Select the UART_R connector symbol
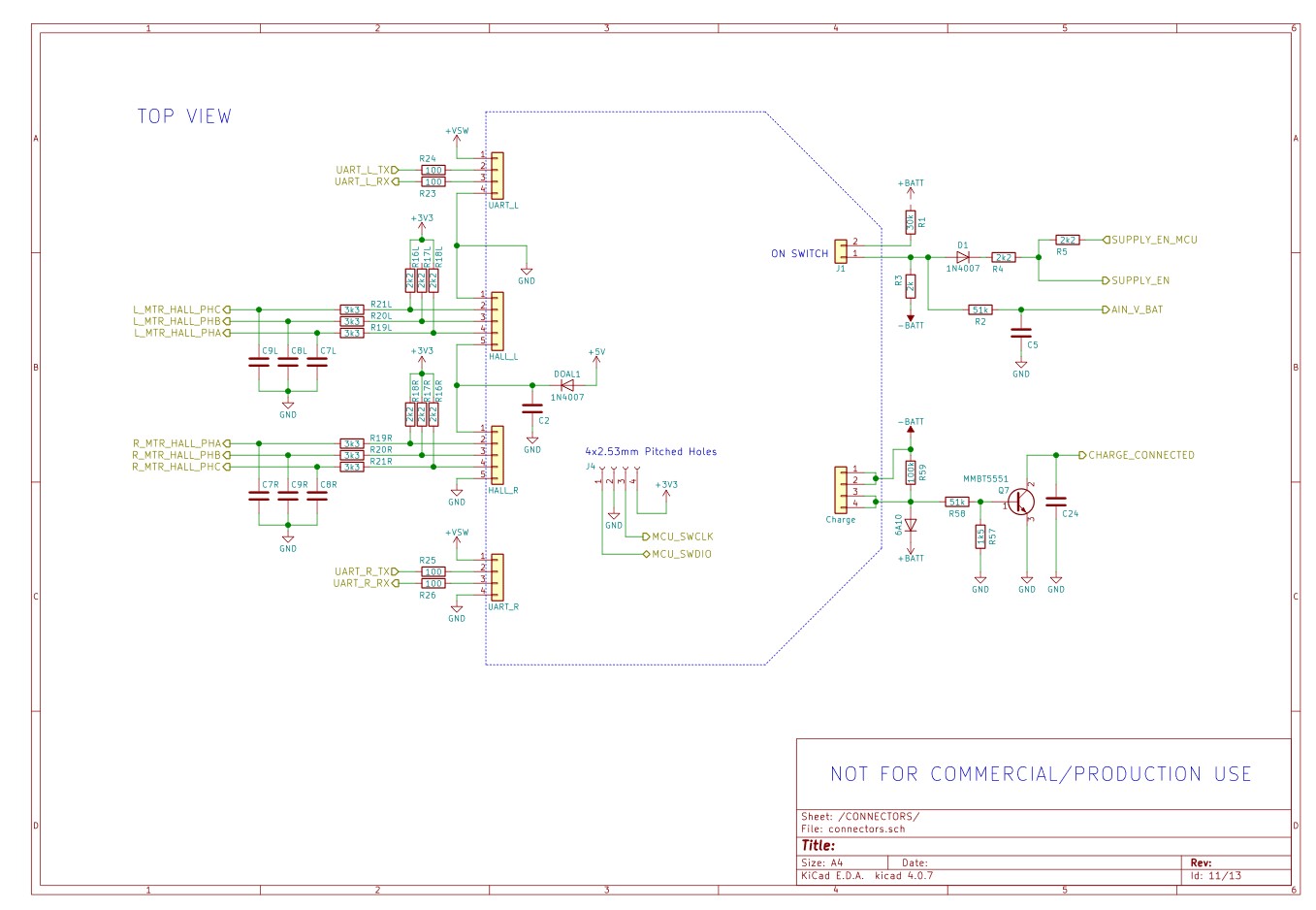1316x910 pixels. (498, 577)
